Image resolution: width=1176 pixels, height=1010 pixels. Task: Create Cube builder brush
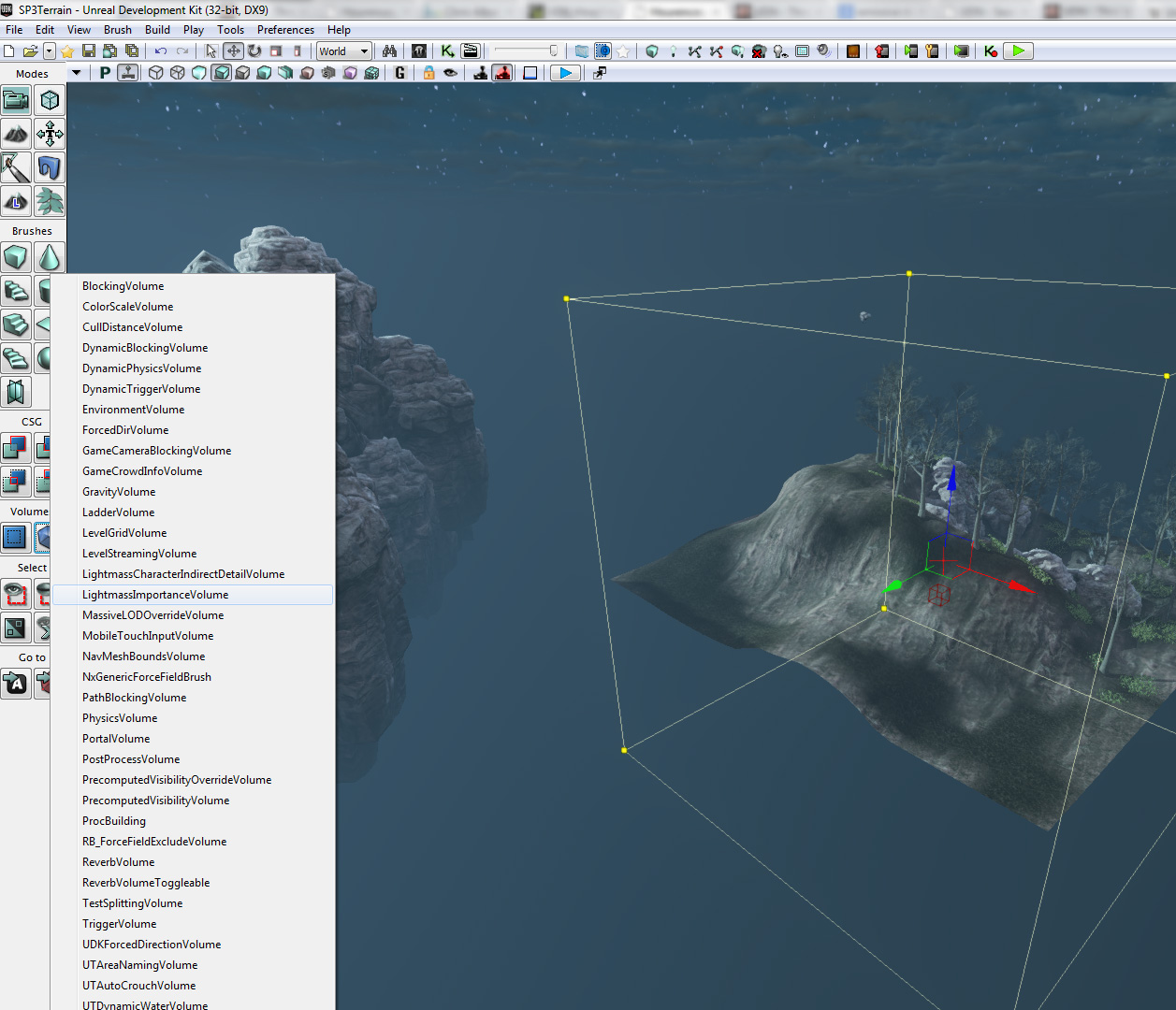16,256
